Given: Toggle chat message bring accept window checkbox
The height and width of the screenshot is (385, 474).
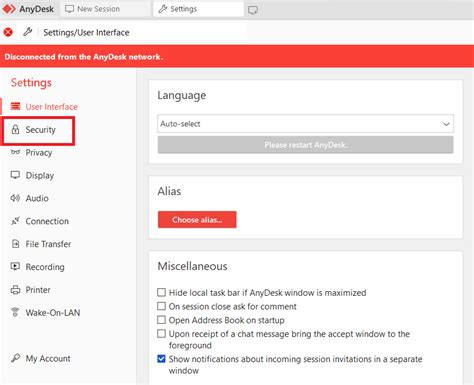Looking at the screenshot, I should [161, 333].
